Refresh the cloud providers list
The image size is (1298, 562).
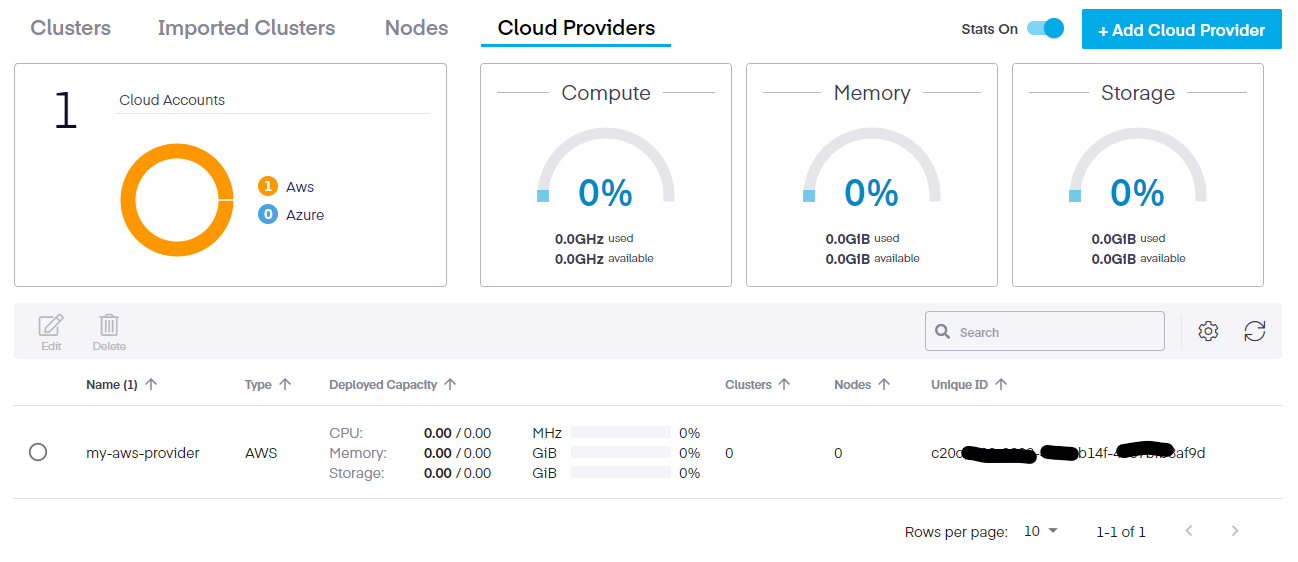click(1255, 331)
